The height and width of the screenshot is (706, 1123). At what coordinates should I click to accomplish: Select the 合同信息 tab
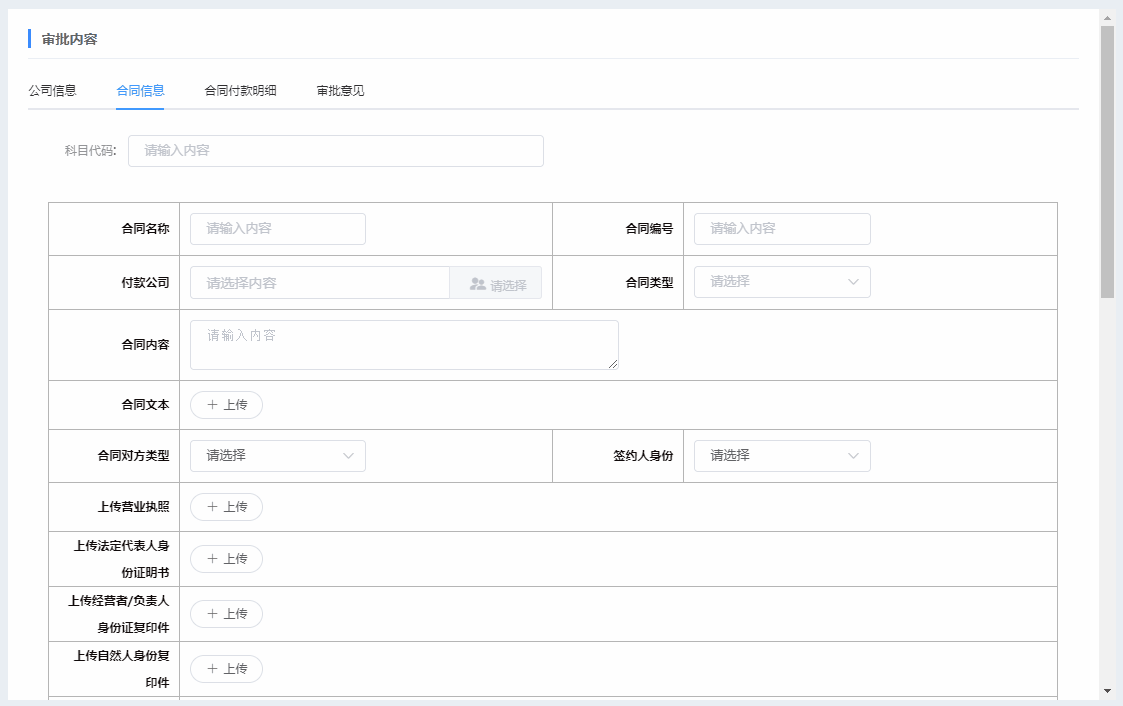140,91
